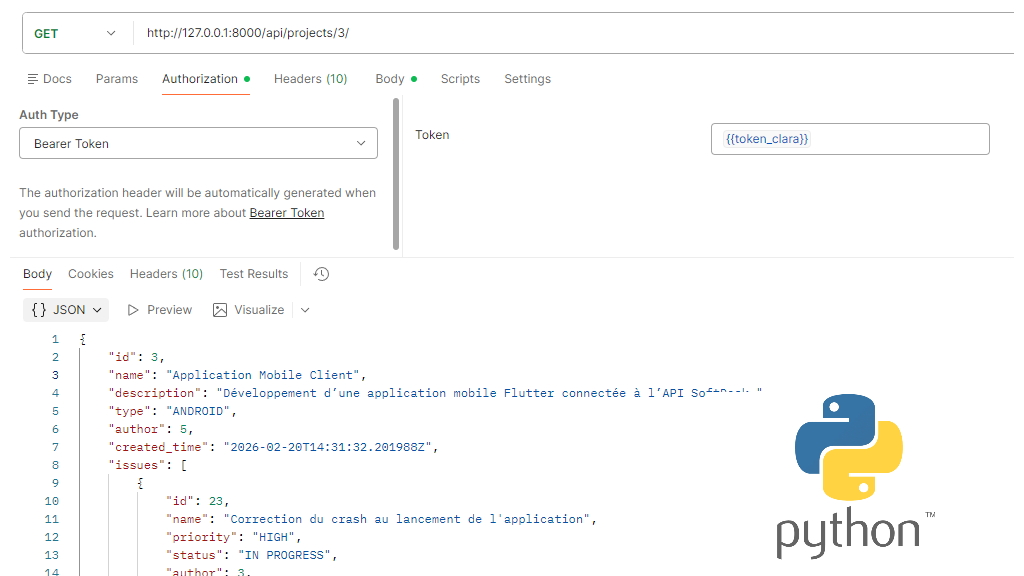Image resolution: width=1024 pixels, height=576 pixels.
Task: Expand the Auth Type Bearer Token dropdown
Action: pos(198,144)
